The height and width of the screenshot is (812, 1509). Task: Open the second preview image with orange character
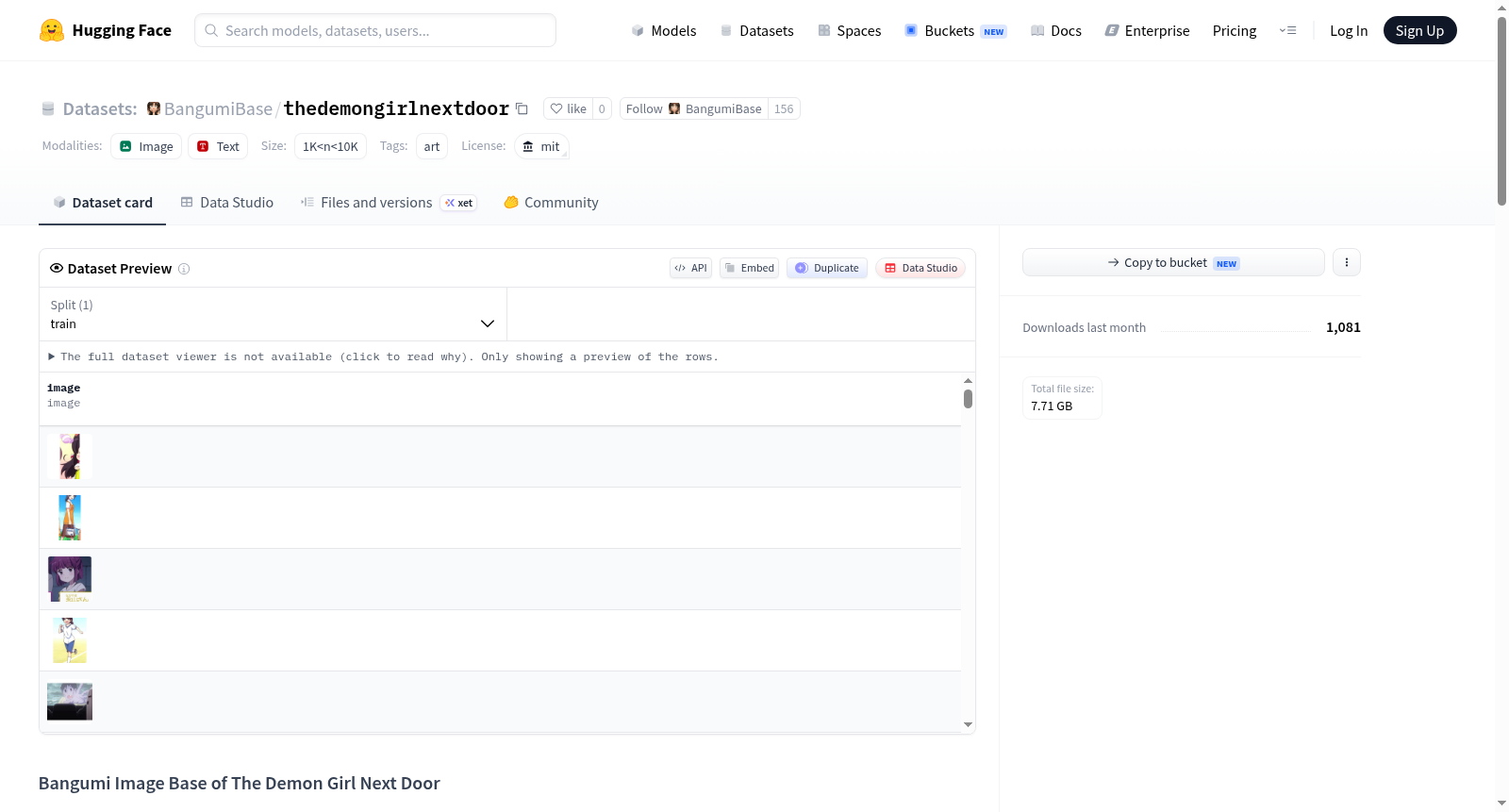[x=70, y=518]
